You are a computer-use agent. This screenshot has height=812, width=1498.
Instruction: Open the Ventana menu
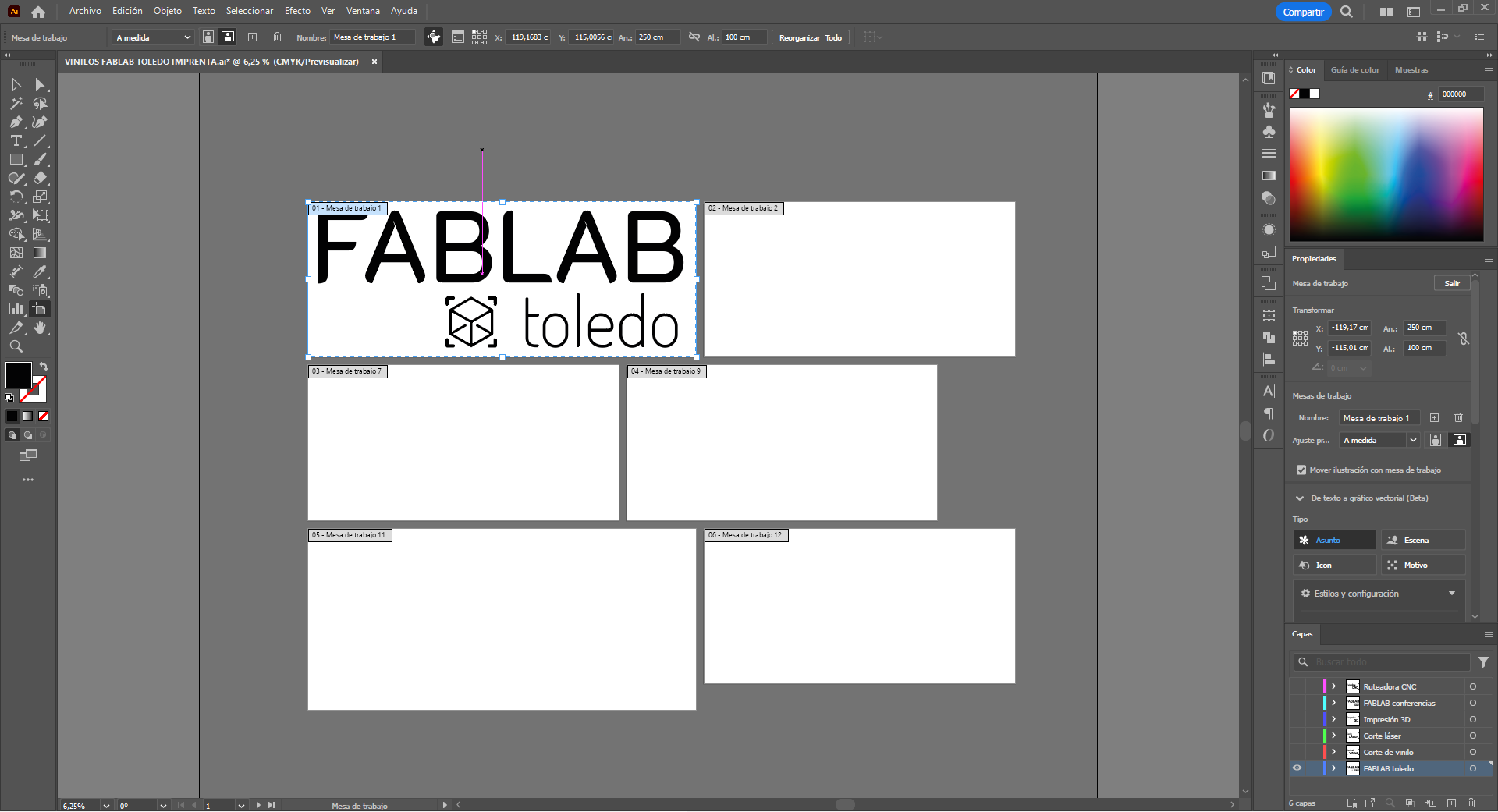(363, 11)
